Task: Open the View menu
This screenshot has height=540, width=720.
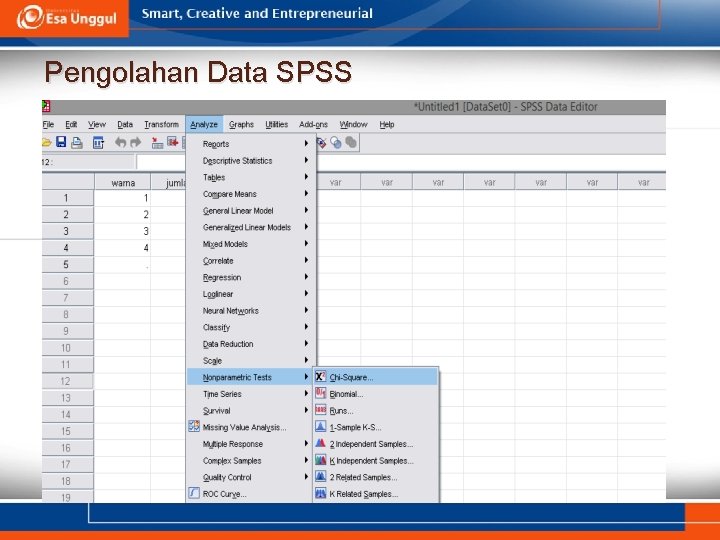Action: pyautogui.click(x=97, y=124)
